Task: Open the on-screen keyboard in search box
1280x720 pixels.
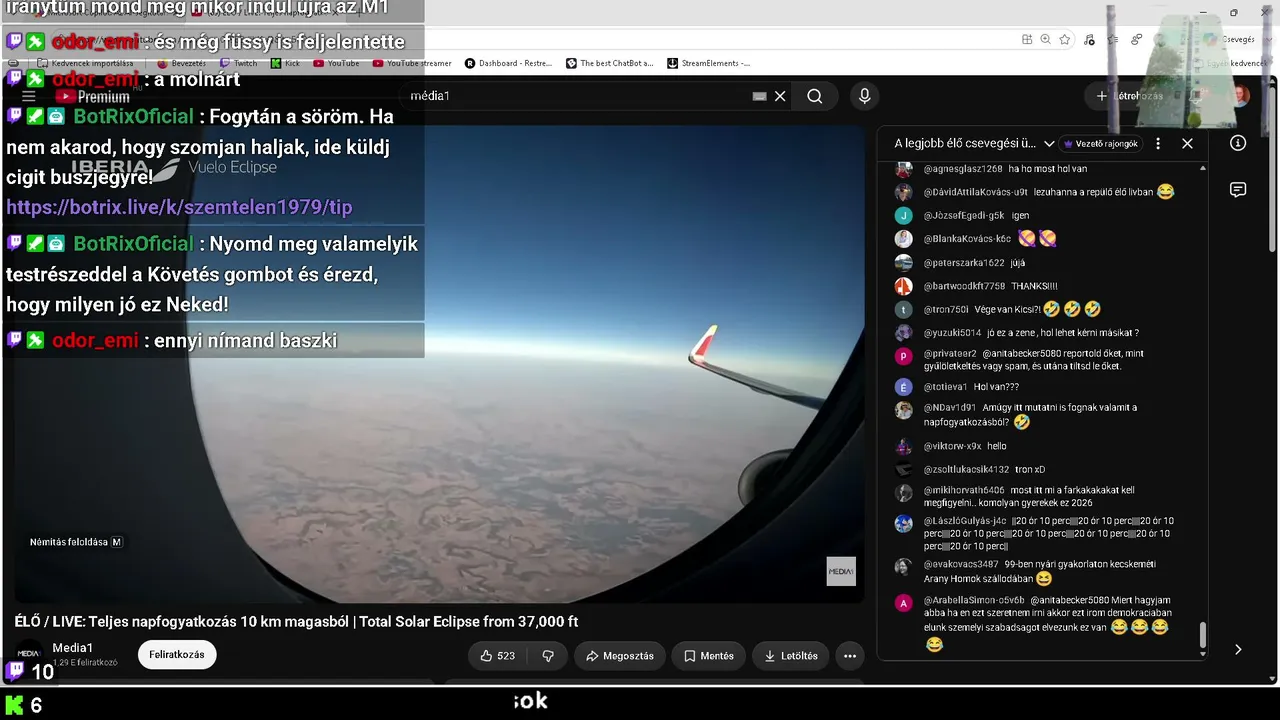Action: coord(759,96)
